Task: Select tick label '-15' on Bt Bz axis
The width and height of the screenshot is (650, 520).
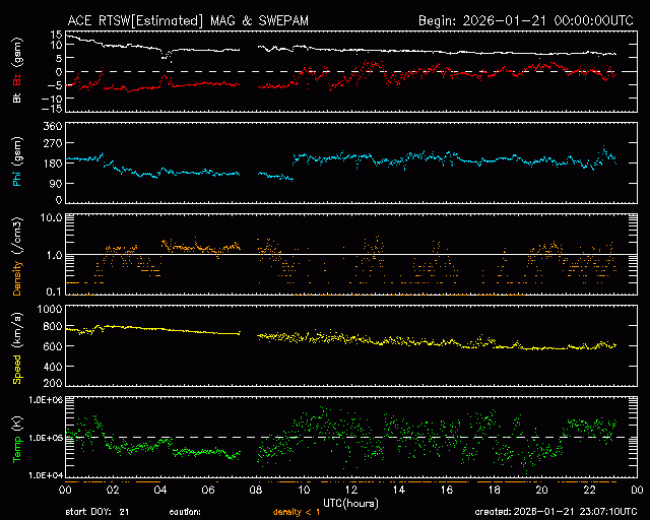Action: 51,109
